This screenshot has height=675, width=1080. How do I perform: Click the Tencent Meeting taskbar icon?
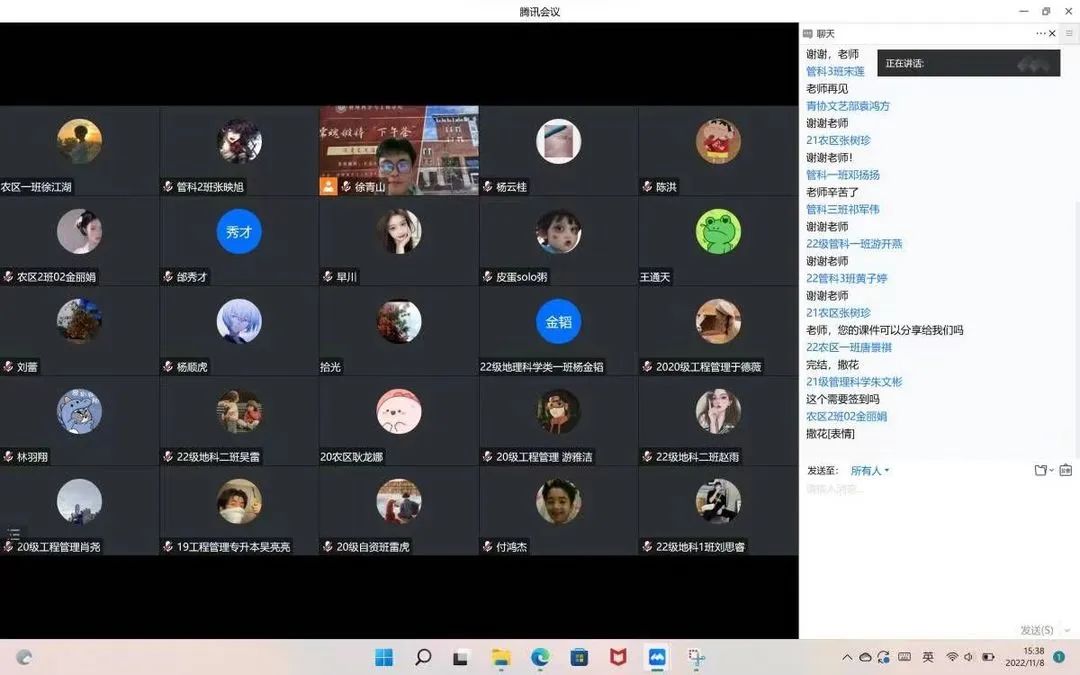(657, 657)
